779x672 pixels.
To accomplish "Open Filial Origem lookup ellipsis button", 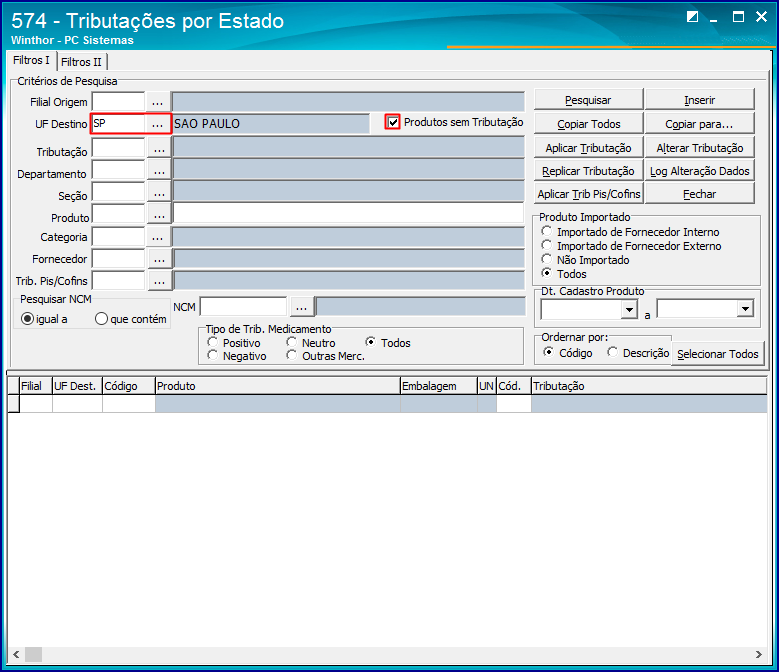I will tap(157, 102).
